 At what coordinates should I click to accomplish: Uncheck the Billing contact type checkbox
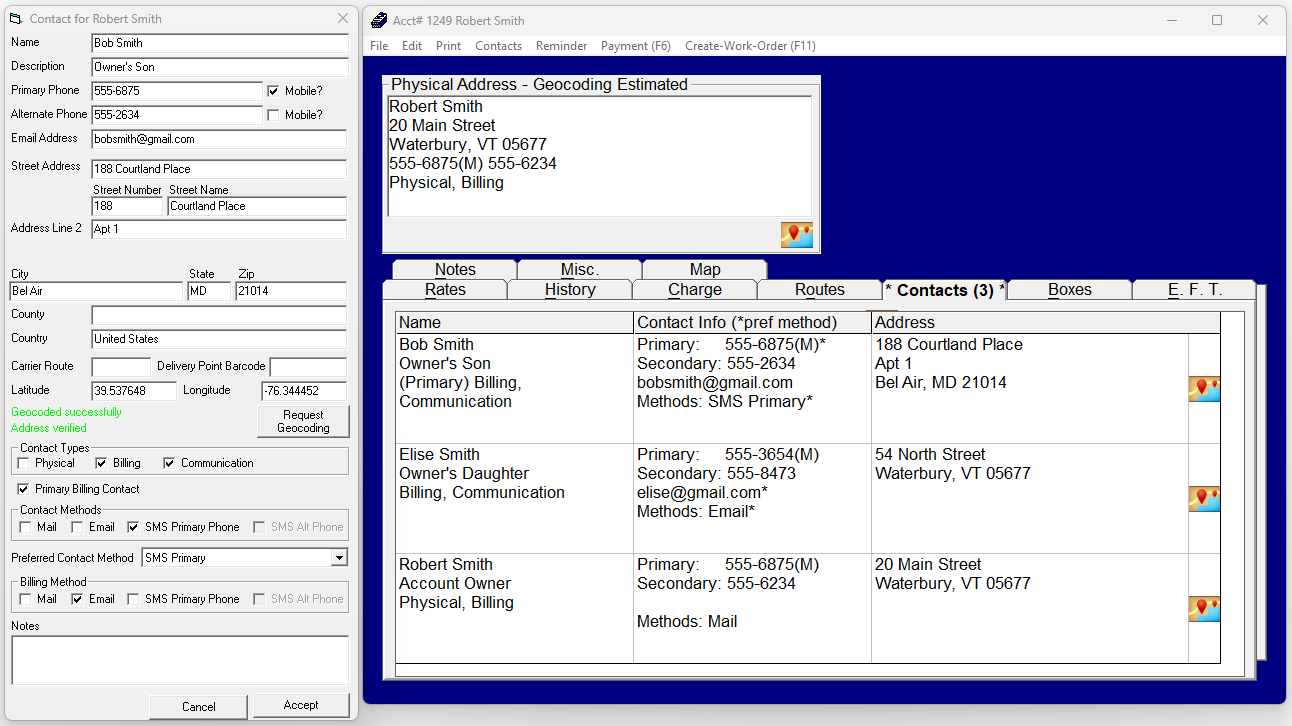(101, 463)
